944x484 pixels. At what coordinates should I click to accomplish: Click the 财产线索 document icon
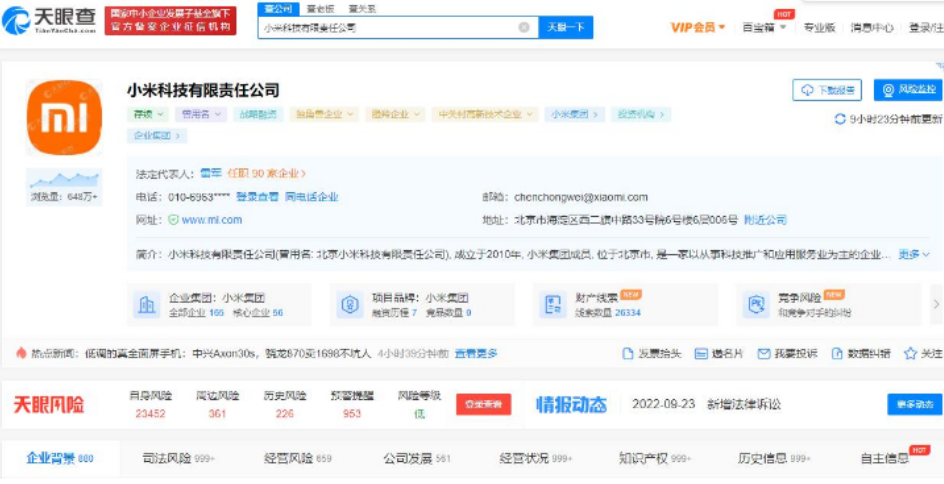point(552,305)
